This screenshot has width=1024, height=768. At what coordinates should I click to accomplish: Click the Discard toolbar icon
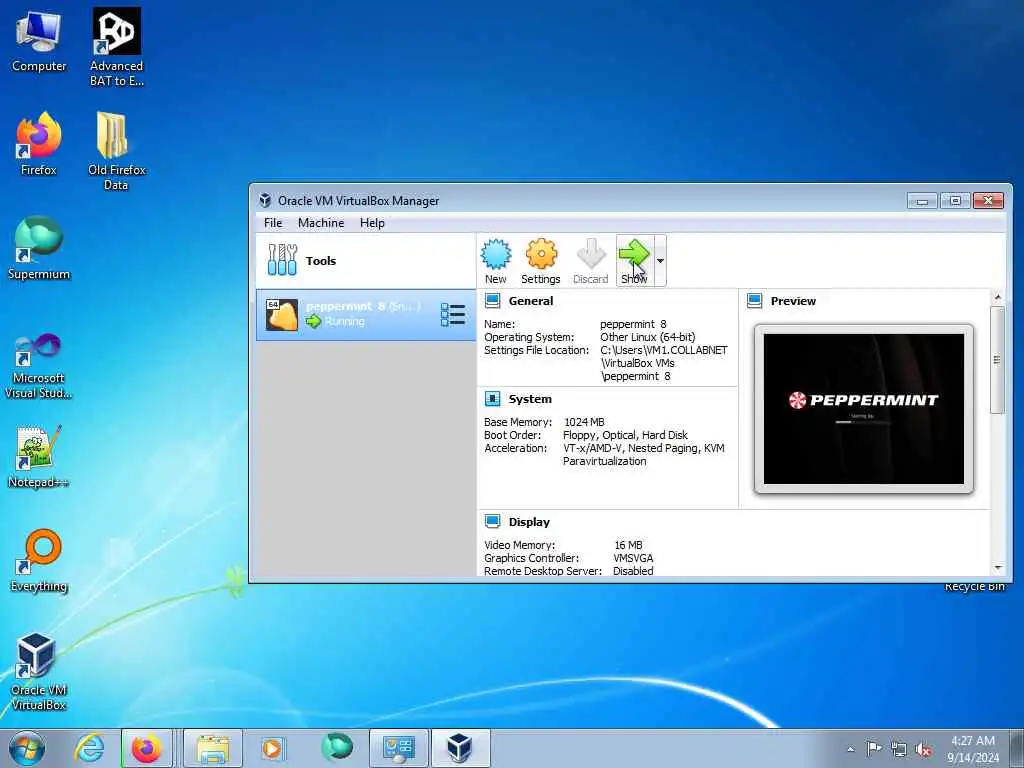point(590,261)
